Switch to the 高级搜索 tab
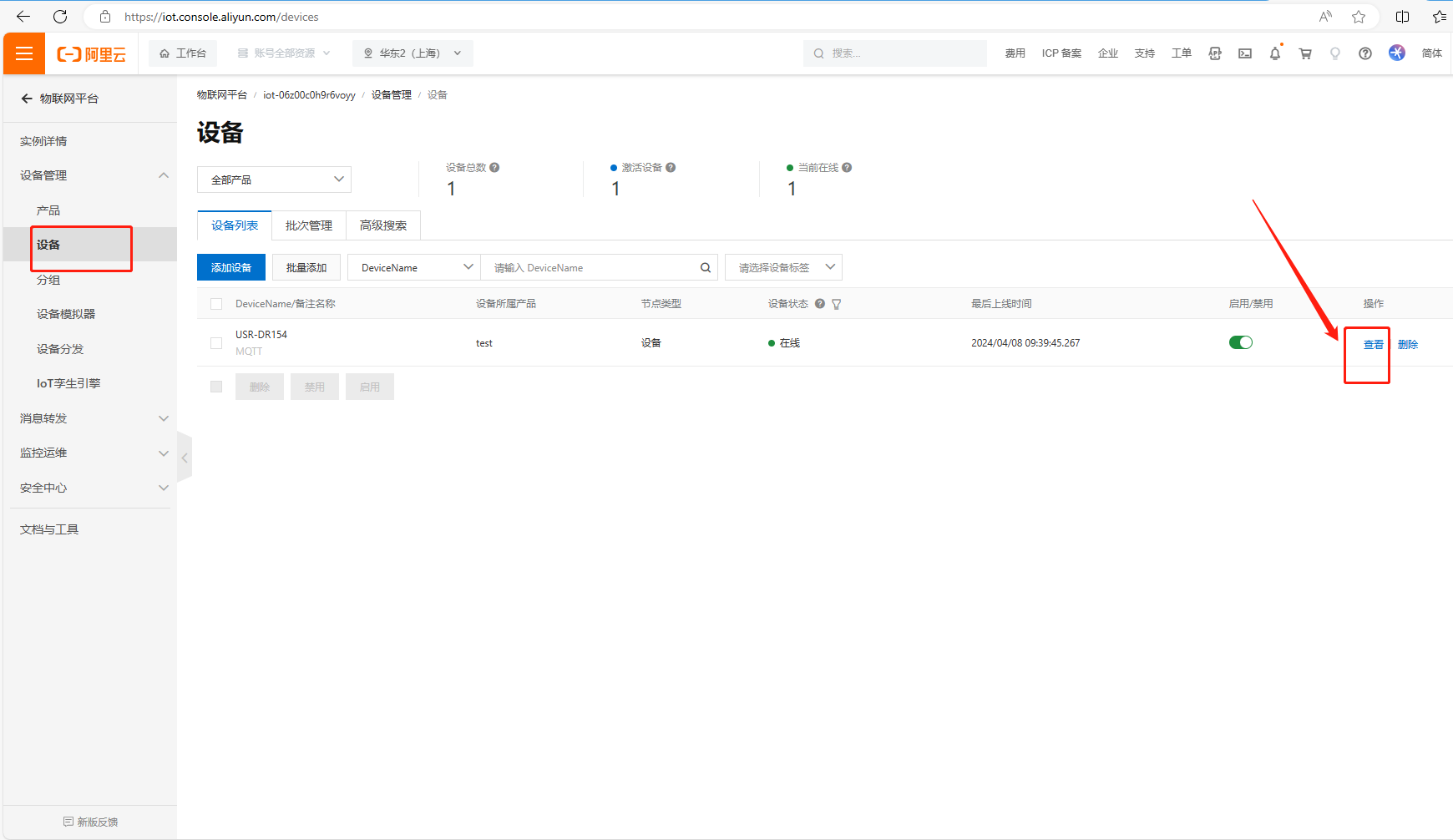The image size is (1453, 840). pyautogui.click(x=383, y=225)
